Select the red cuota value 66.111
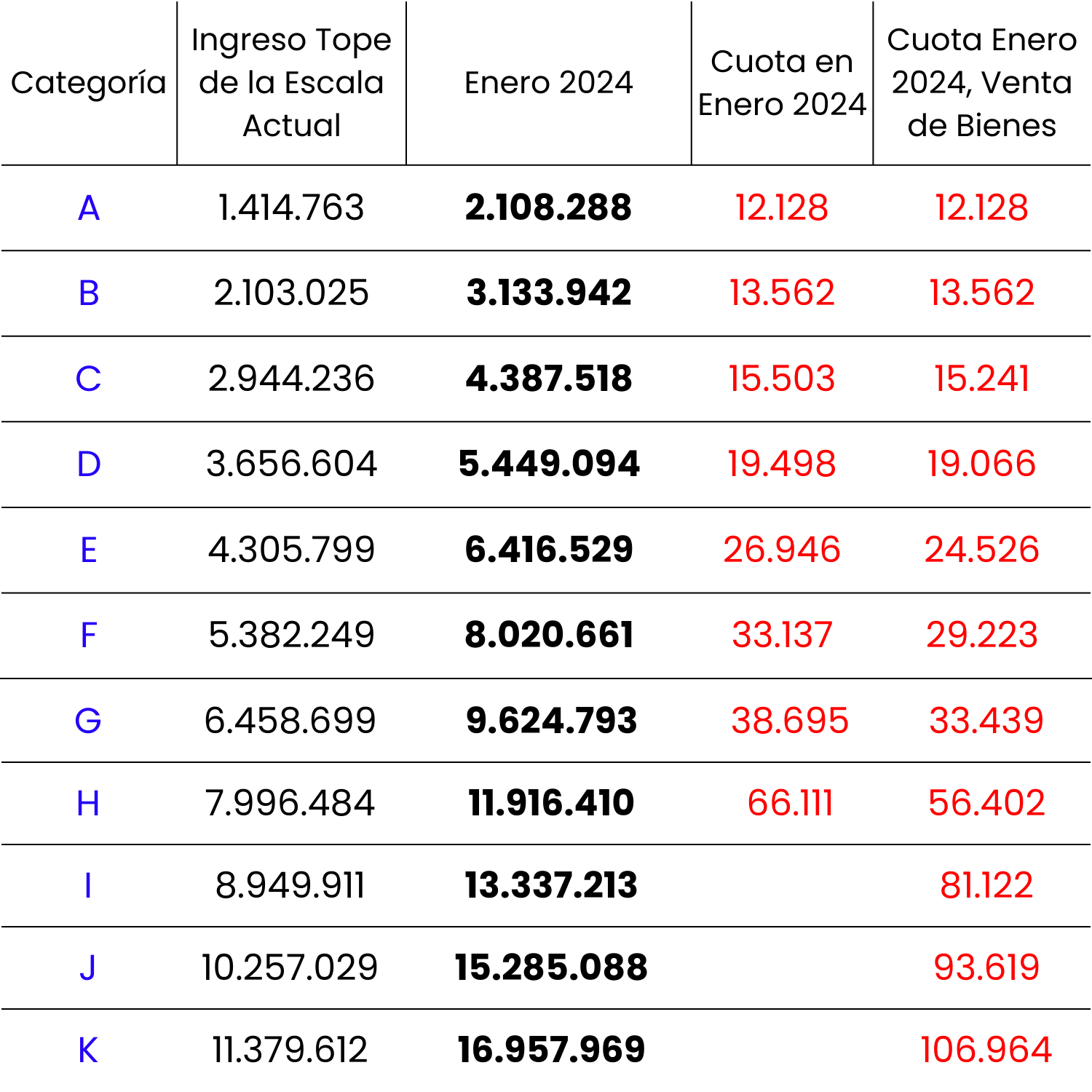 (790, 804)
